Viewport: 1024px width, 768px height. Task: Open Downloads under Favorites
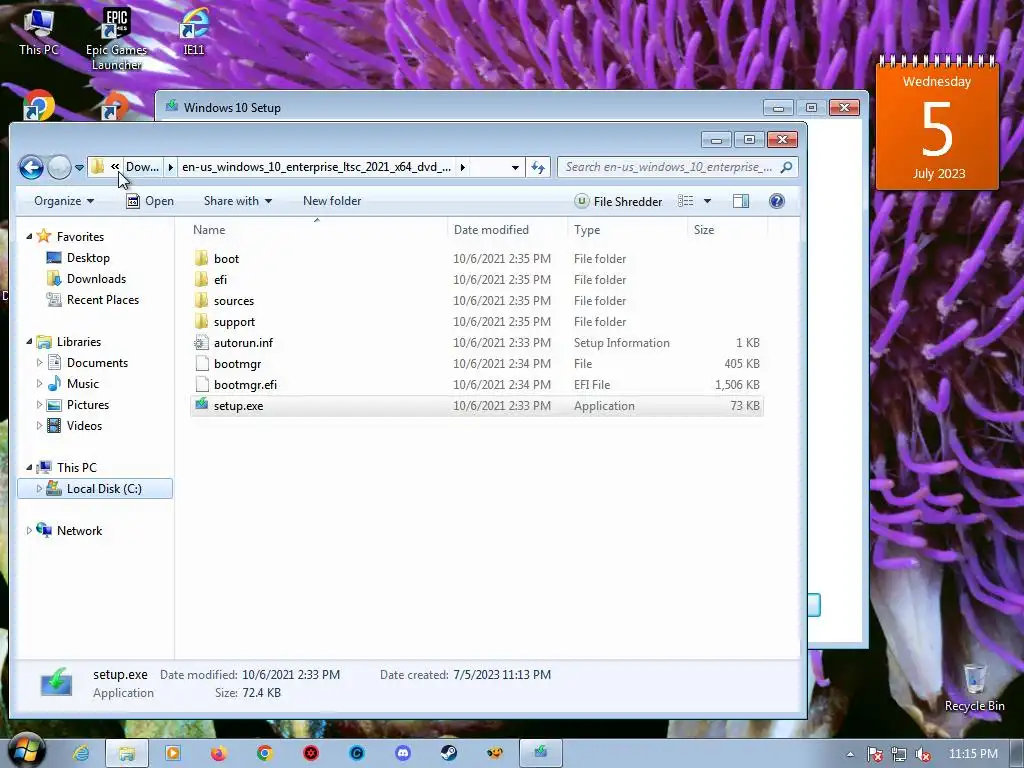(x=96, y=279)
